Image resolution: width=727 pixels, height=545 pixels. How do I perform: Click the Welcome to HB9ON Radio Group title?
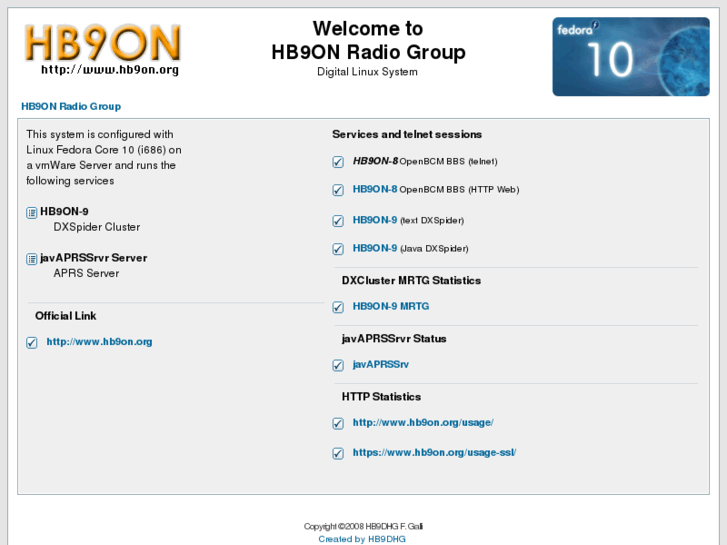pyautogui.click(x=368, y=40)
